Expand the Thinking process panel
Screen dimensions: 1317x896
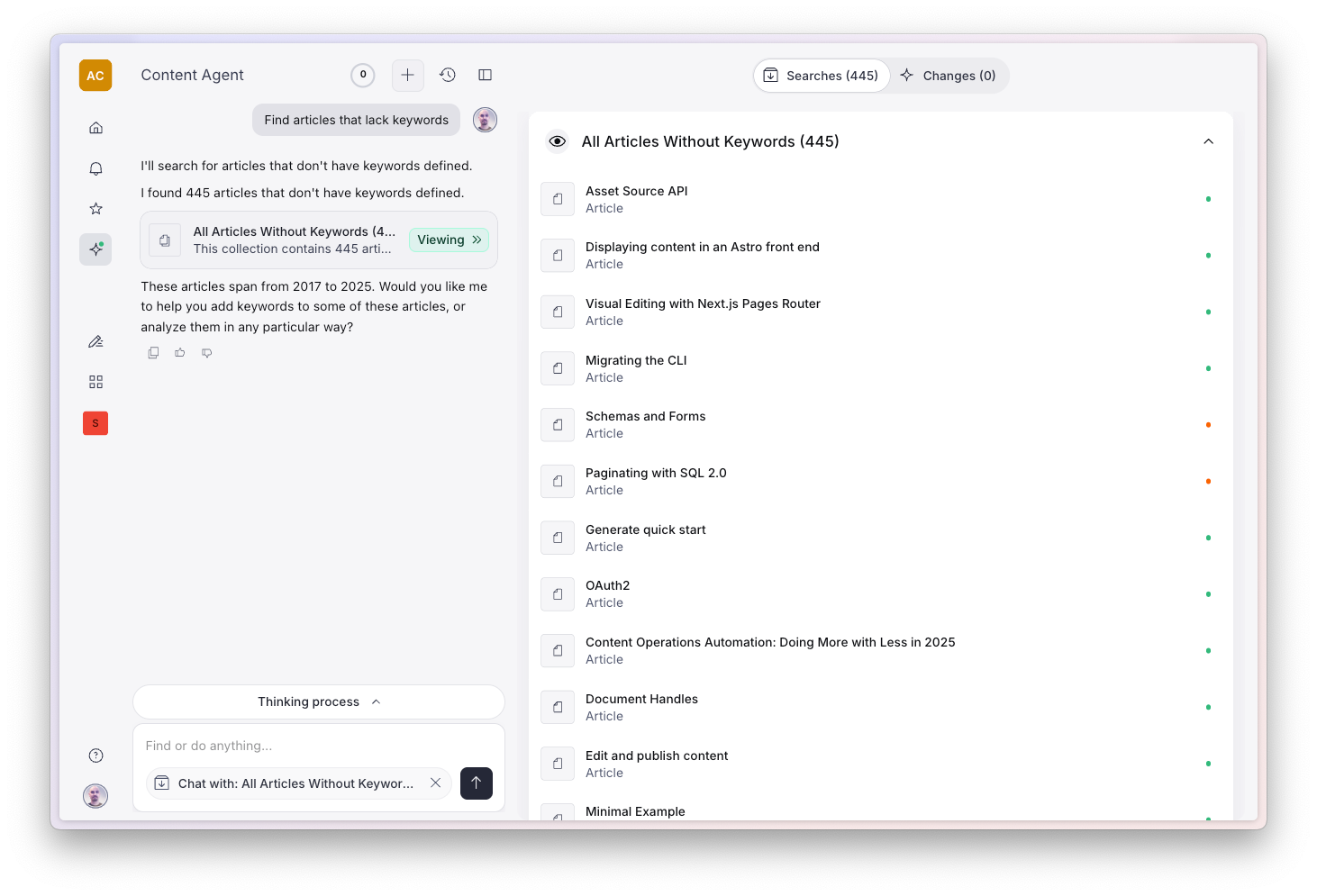[x=319, y=702]
